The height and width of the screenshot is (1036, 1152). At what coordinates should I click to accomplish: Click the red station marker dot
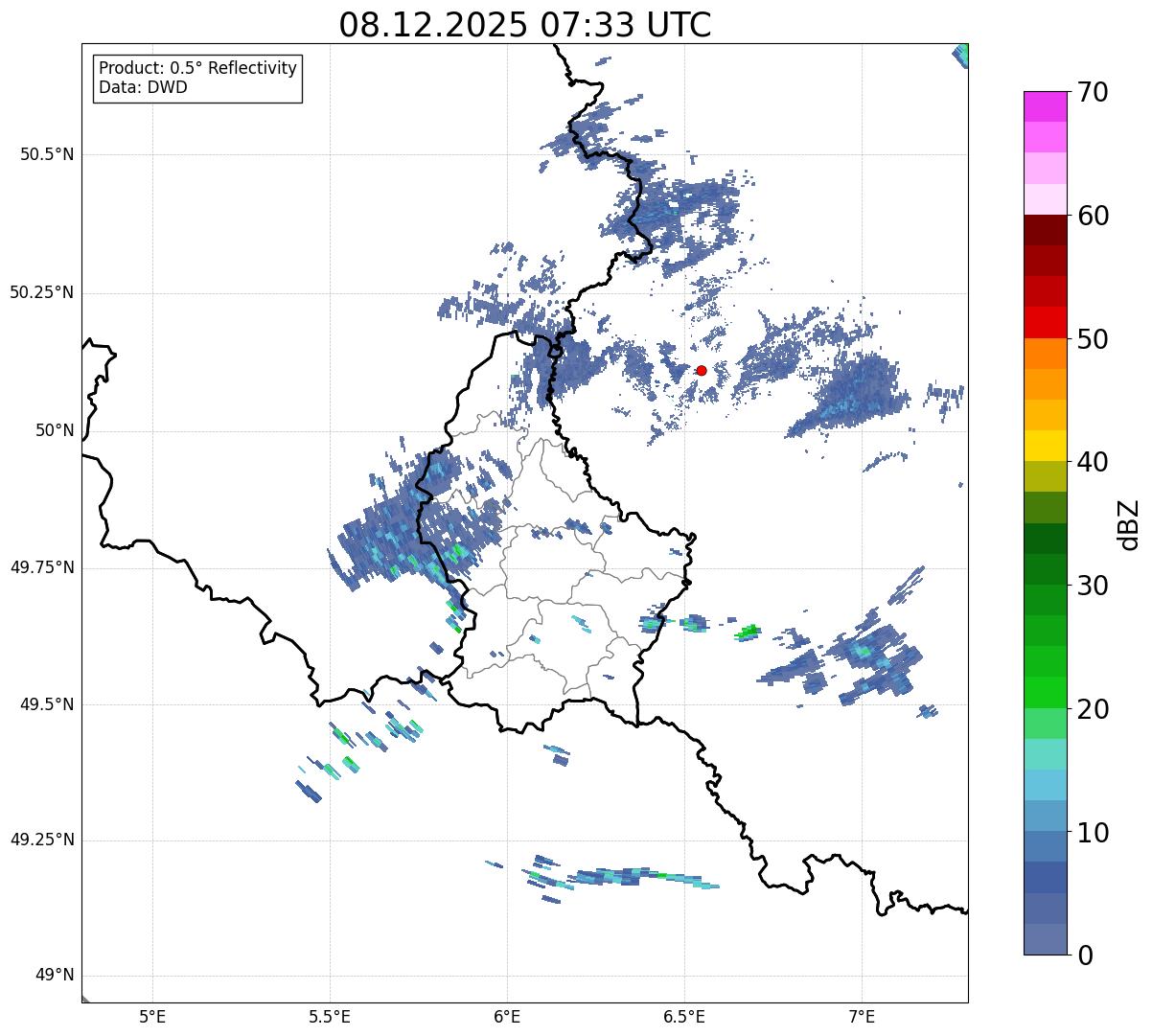tap(702, 370)
